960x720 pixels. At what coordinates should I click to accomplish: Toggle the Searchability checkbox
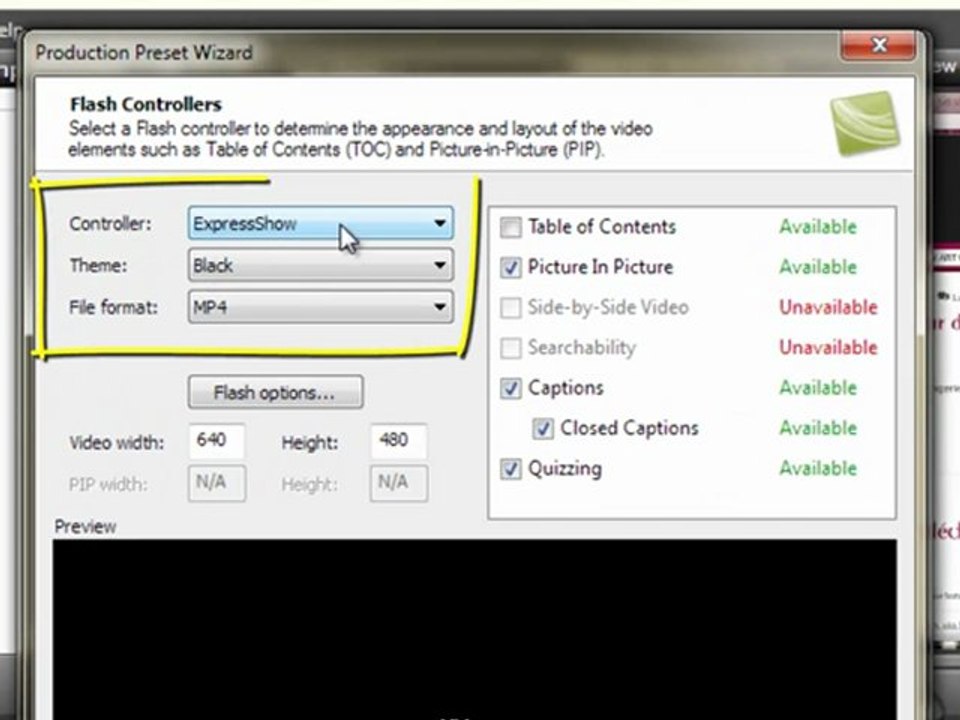tap(511, 348)
